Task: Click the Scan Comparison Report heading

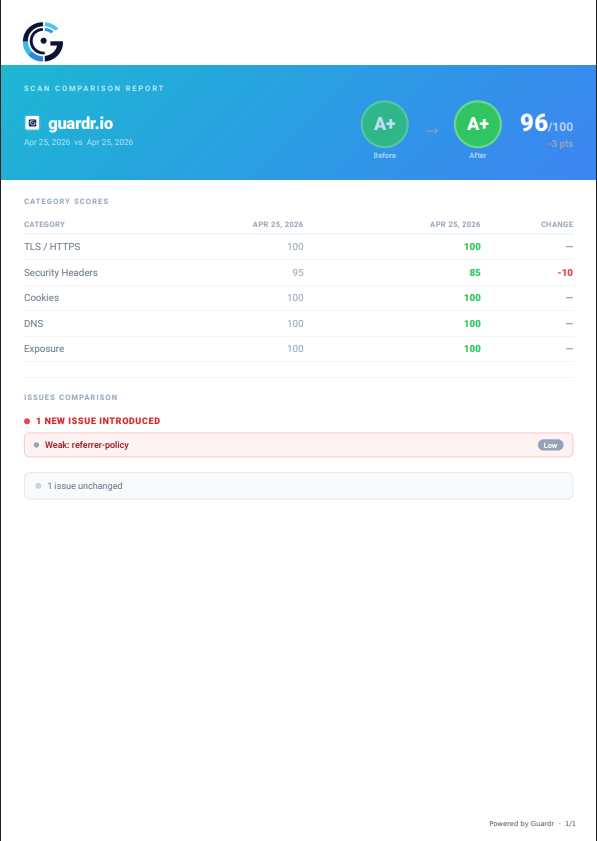Action: tap(94, 88)
